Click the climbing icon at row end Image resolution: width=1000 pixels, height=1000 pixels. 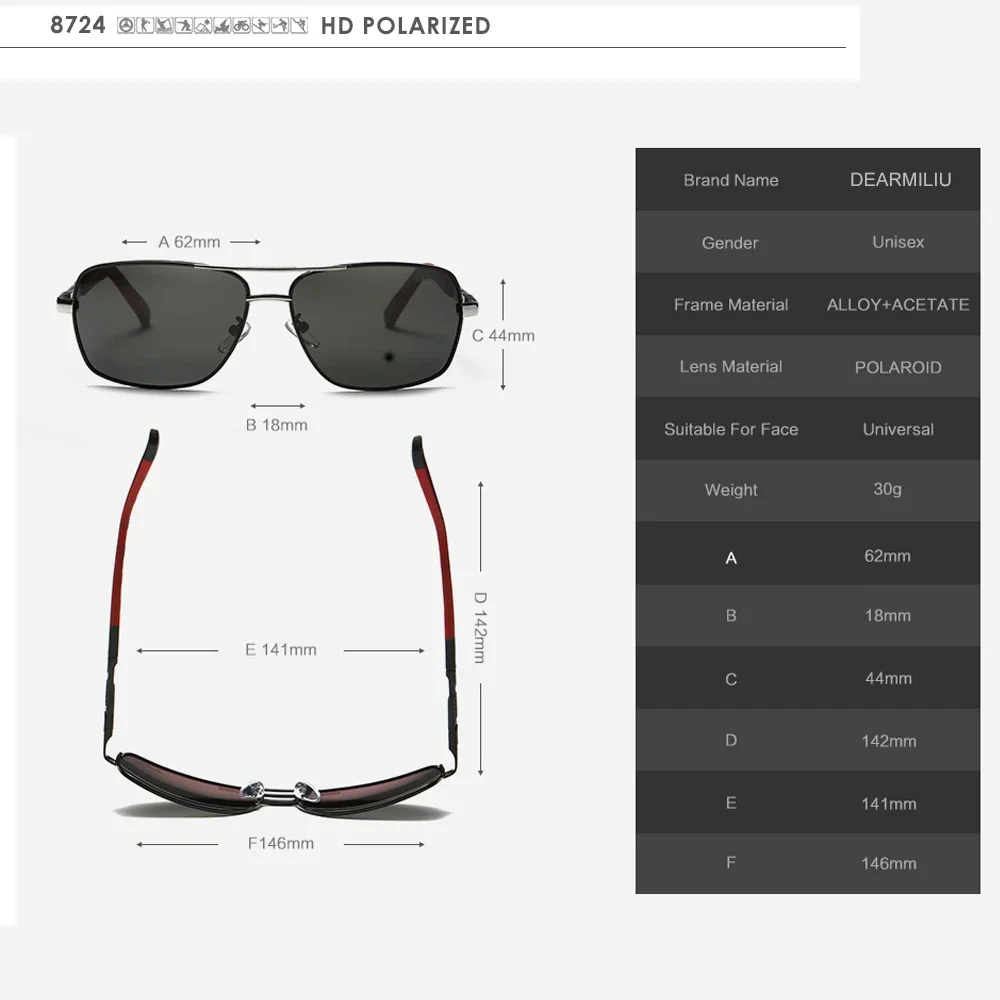(x=299, y=26)
